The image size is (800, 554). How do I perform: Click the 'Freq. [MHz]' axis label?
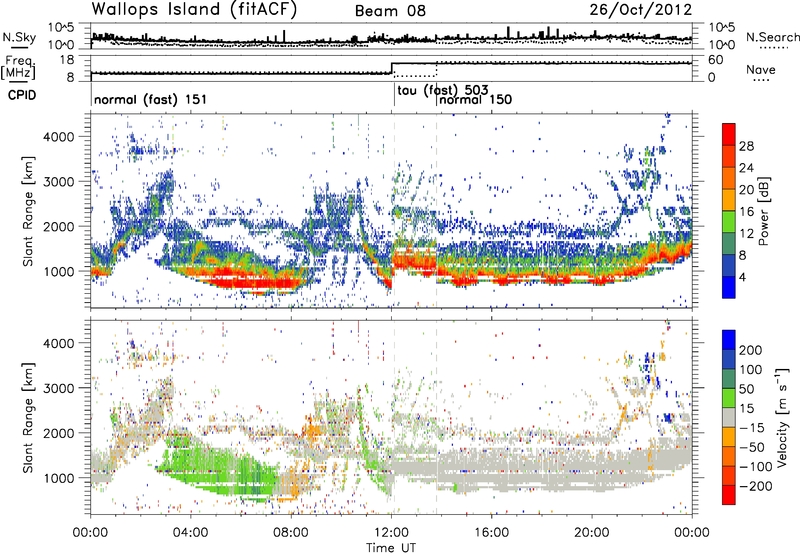18,67
